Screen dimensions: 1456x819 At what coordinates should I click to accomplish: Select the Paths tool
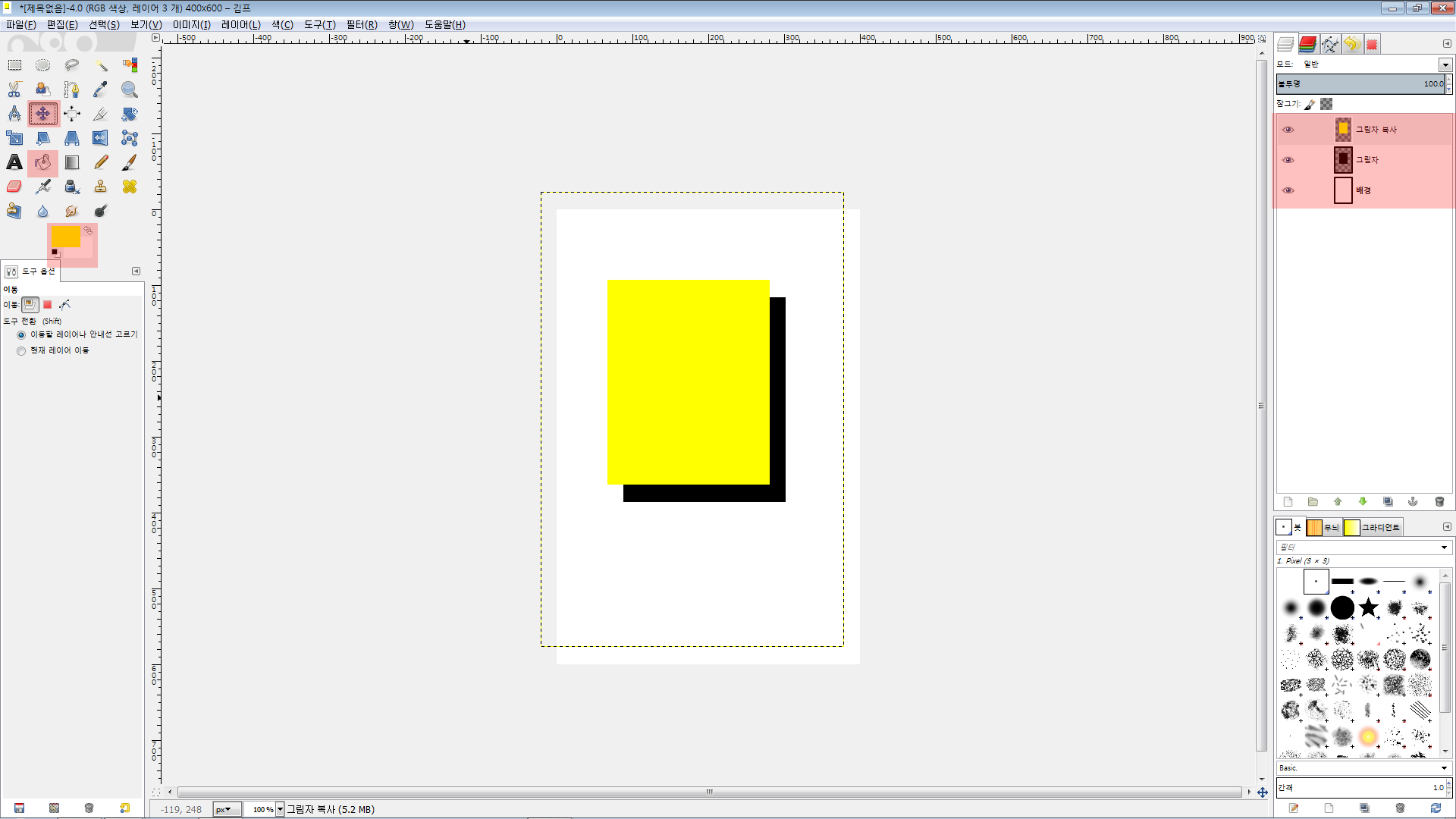click(x=72, y=89)
